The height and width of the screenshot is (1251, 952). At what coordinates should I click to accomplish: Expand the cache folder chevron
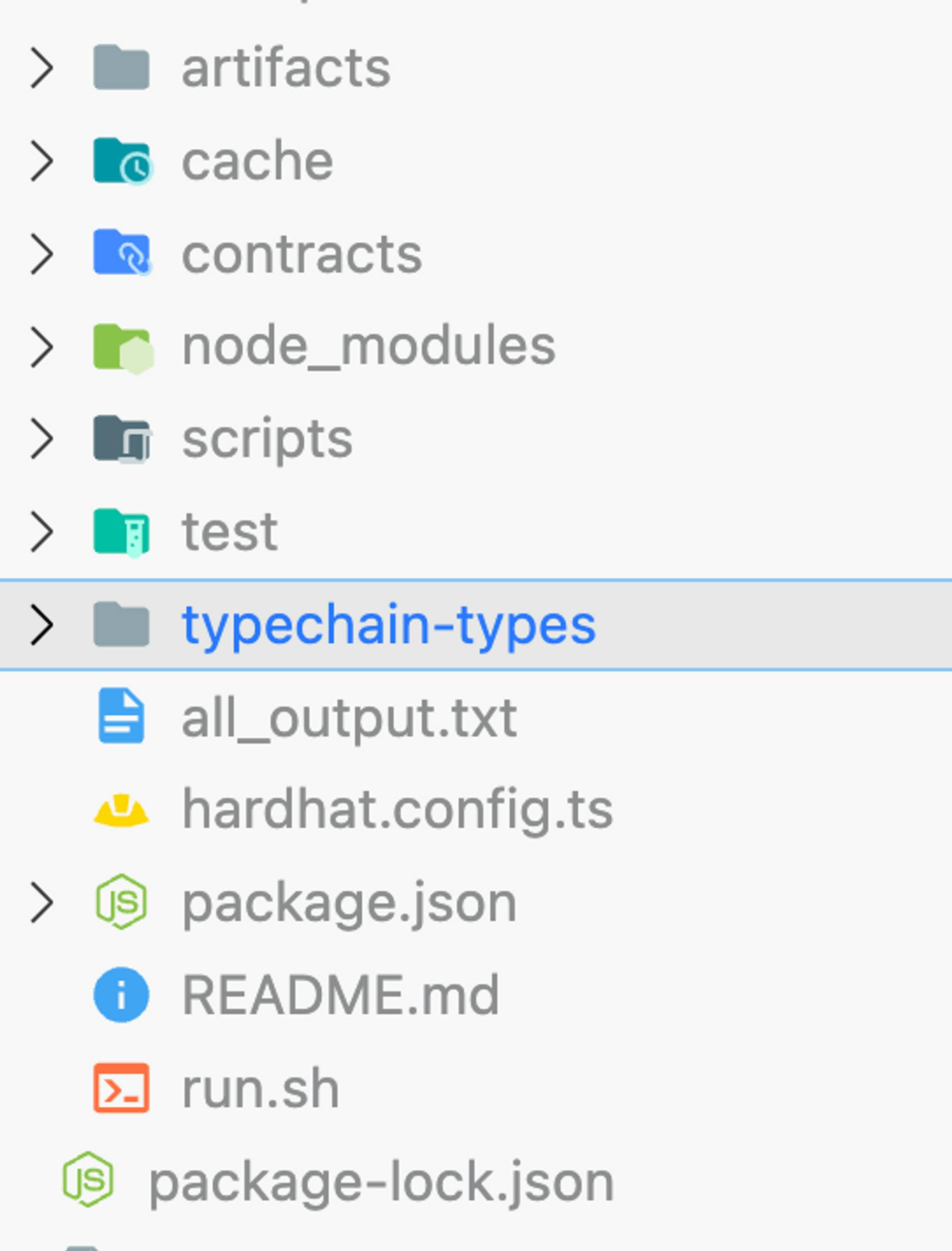coord(42,161)
